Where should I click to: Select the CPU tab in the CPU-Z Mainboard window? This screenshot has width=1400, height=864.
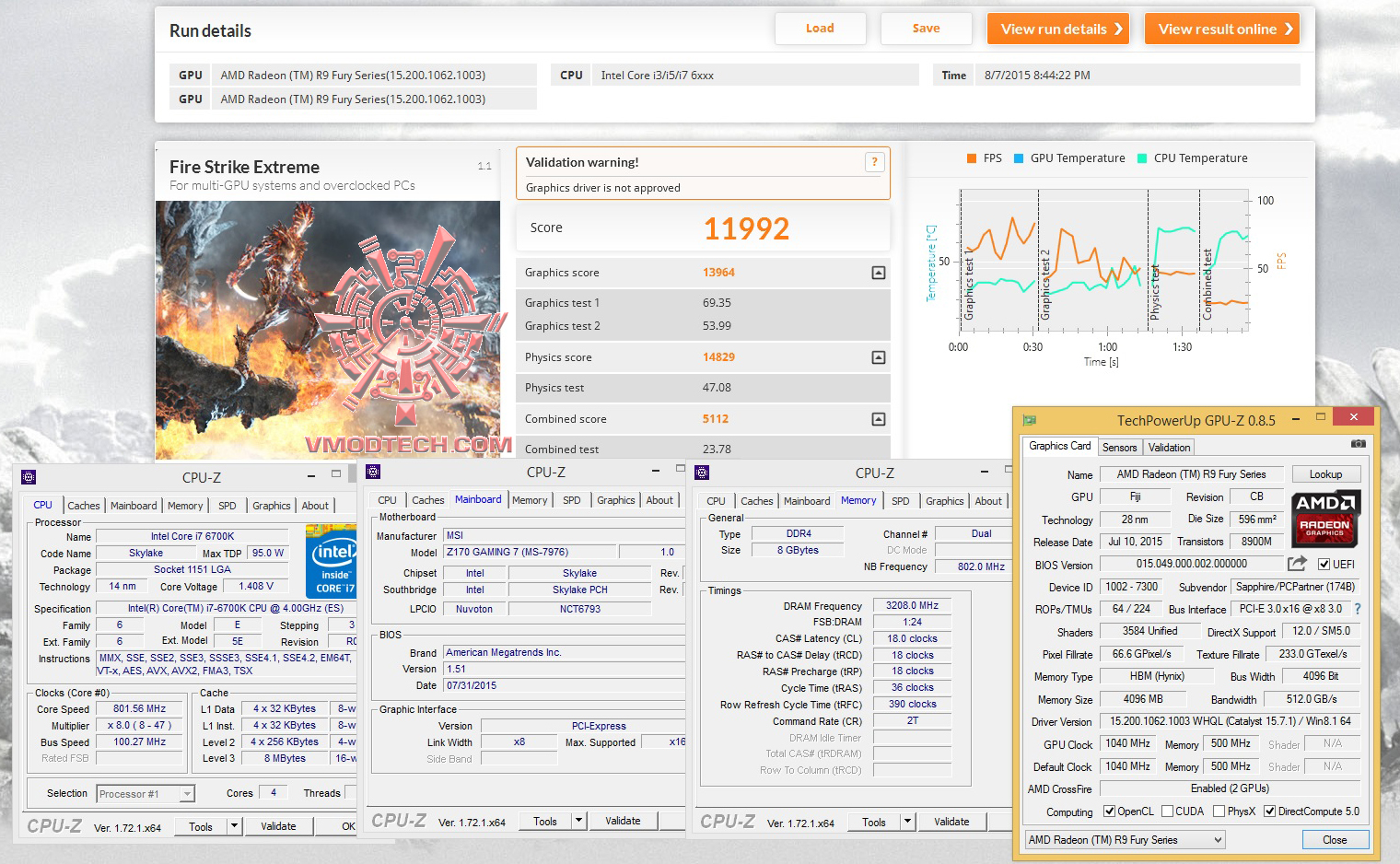coord(388,500)
